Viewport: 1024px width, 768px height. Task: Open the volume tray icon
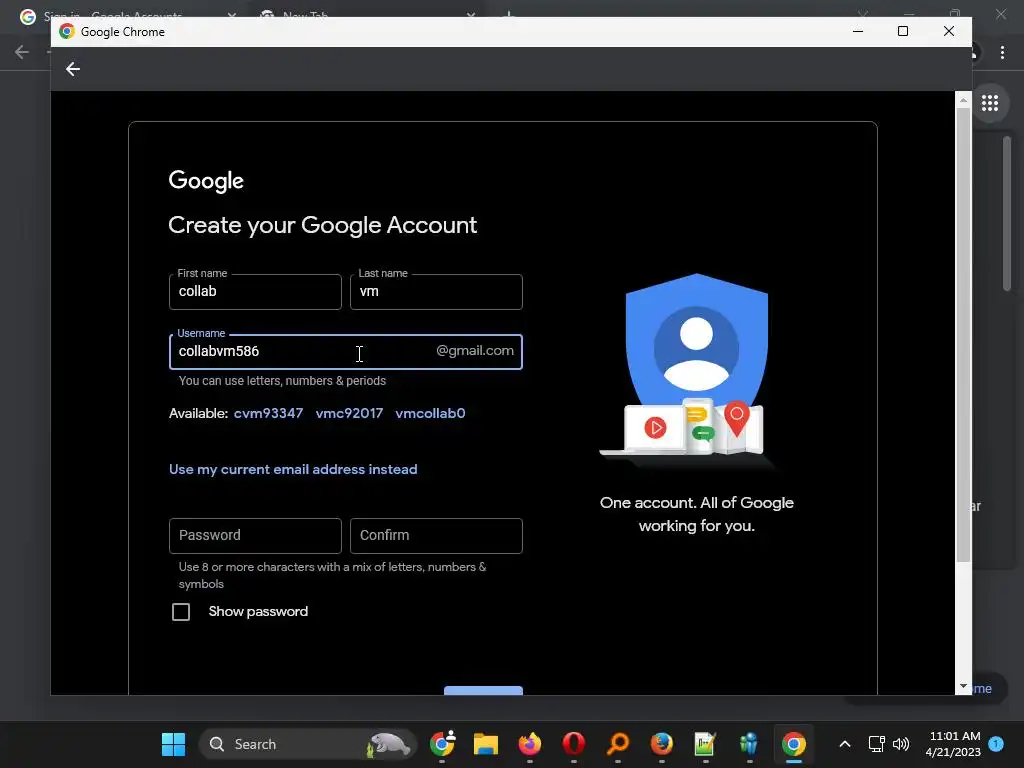901,744
